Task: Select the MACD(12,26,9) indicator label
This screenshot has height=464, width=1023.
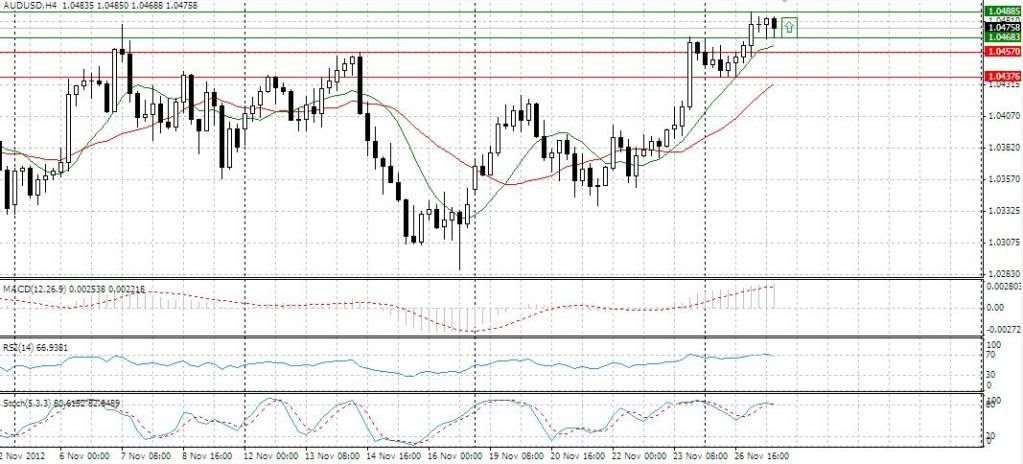Action: pyautogui.click(x=38, y=289)
